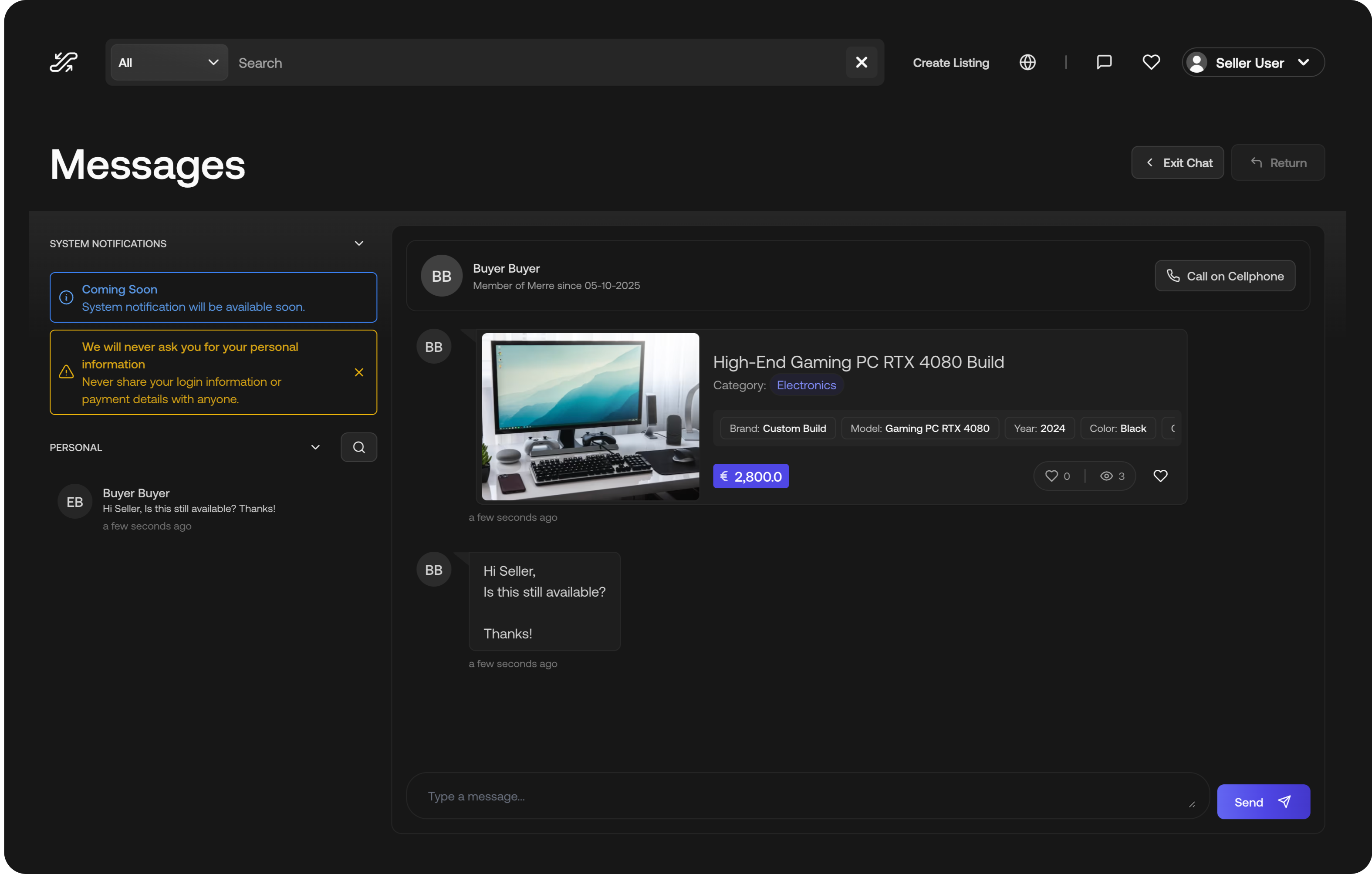Click the views eye icon on listing
This screenshot has height=874, width=1372.
point(1106,476)
